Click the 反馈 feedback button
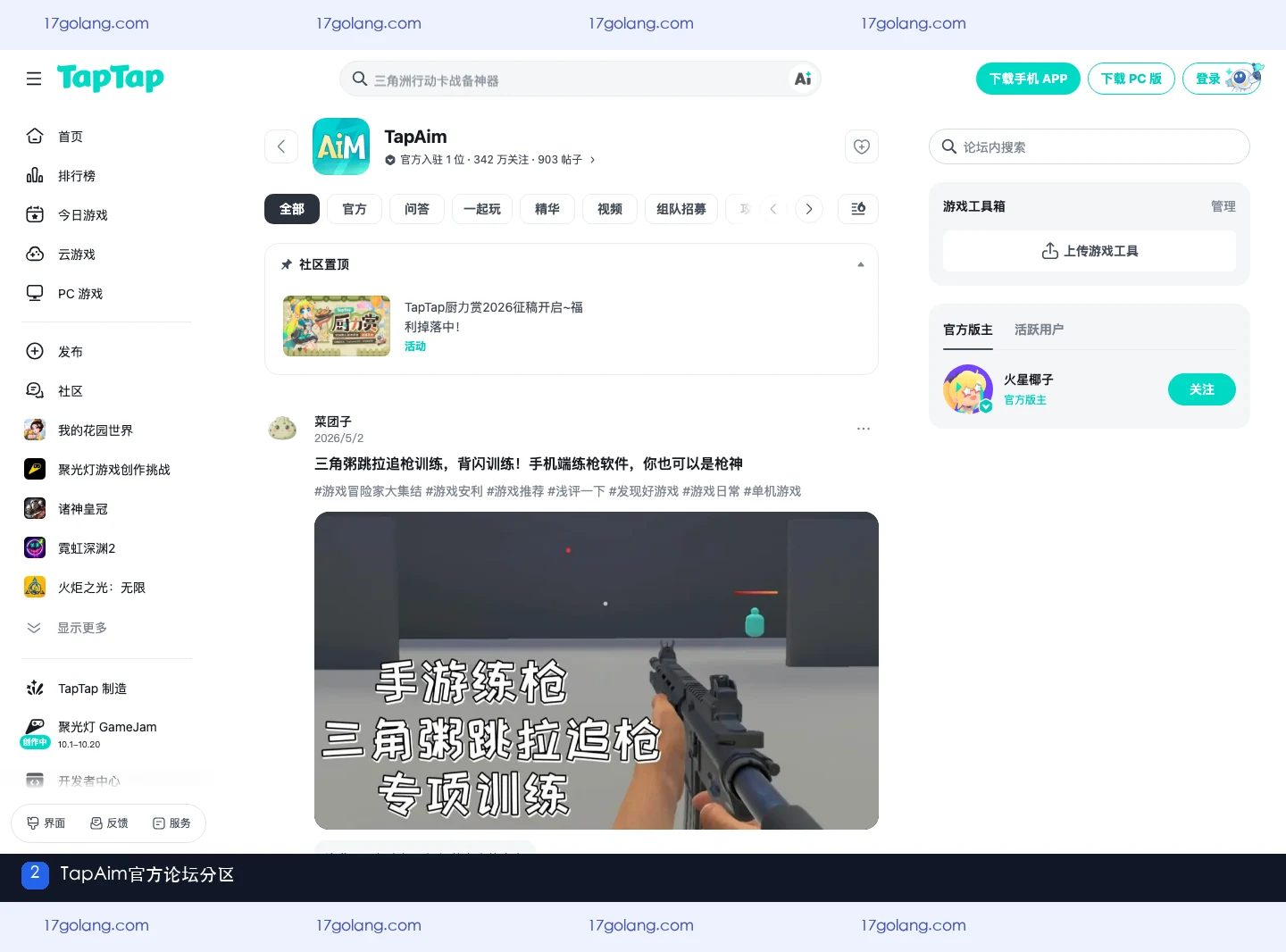 109,823
